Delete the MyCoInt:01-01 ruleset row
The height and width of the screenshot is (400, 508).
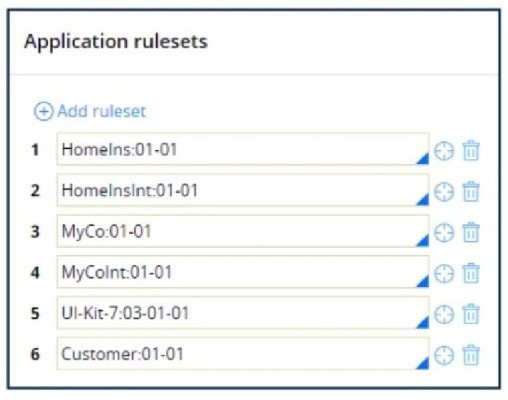tap(471, 273)
